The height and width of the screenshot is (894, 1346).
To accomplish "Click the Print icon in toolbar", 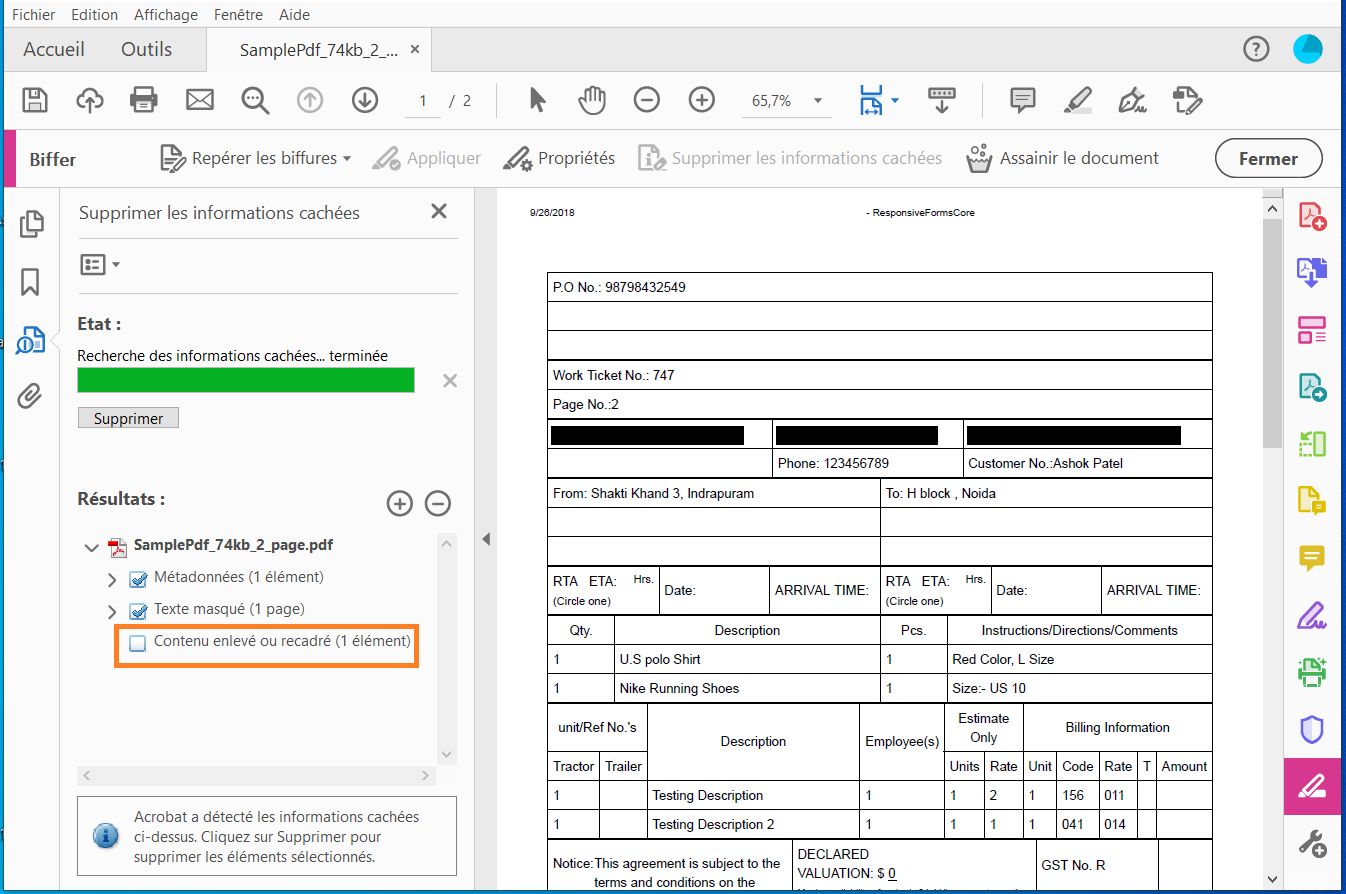I will [144, 100].
